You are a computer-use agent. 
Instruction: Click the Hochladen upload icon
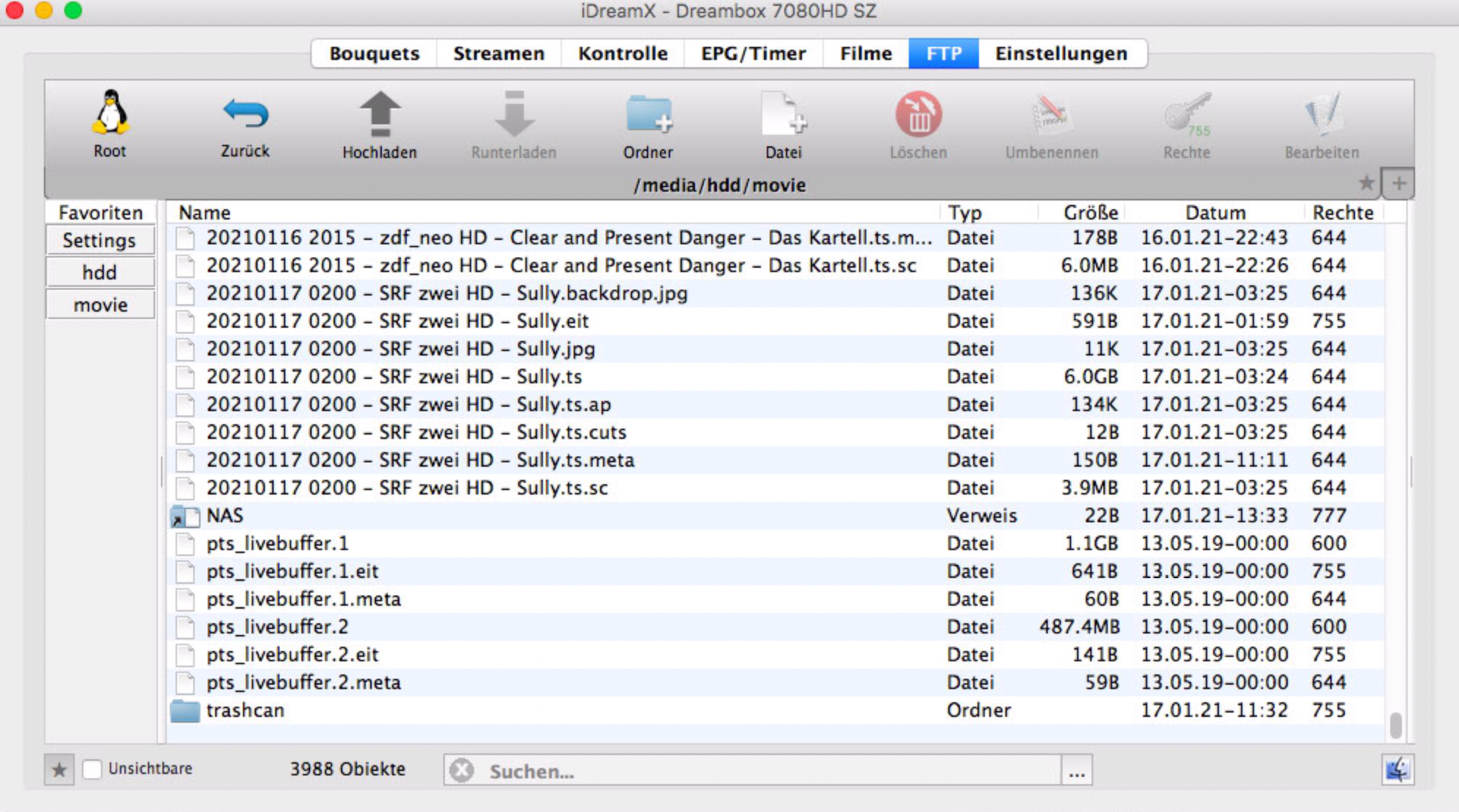(379, 114)
